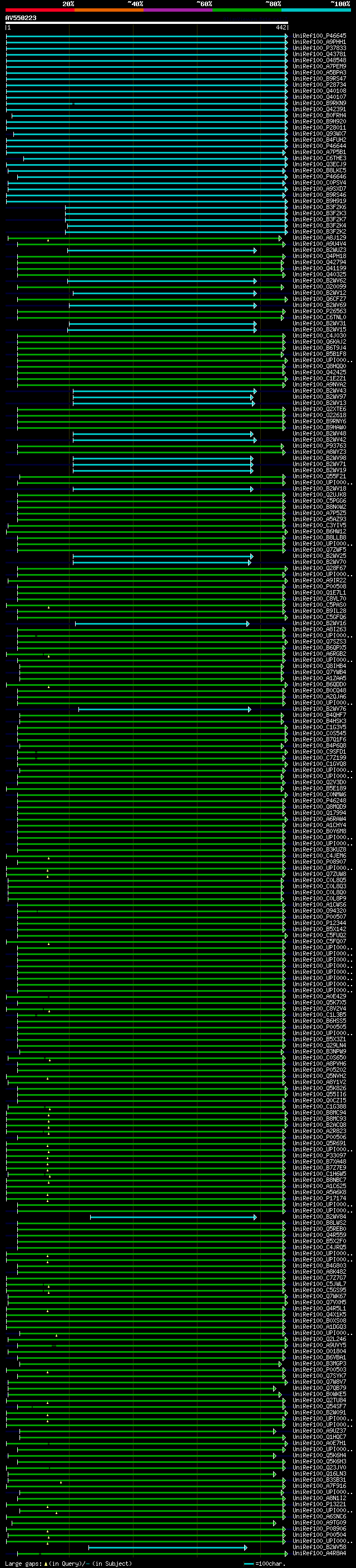
Task: Click the green ~80% identity legend segment
Action: coord(246,10)
